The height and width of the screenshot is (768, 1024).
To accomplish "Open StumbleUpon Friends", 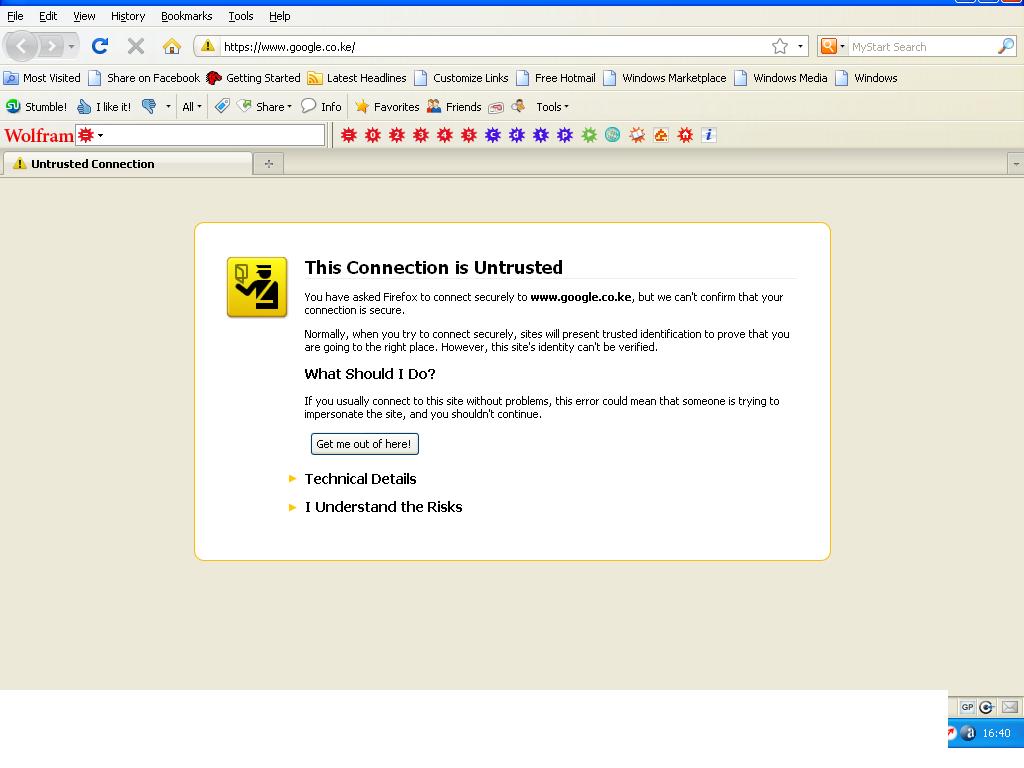I will tap(454, 106).
